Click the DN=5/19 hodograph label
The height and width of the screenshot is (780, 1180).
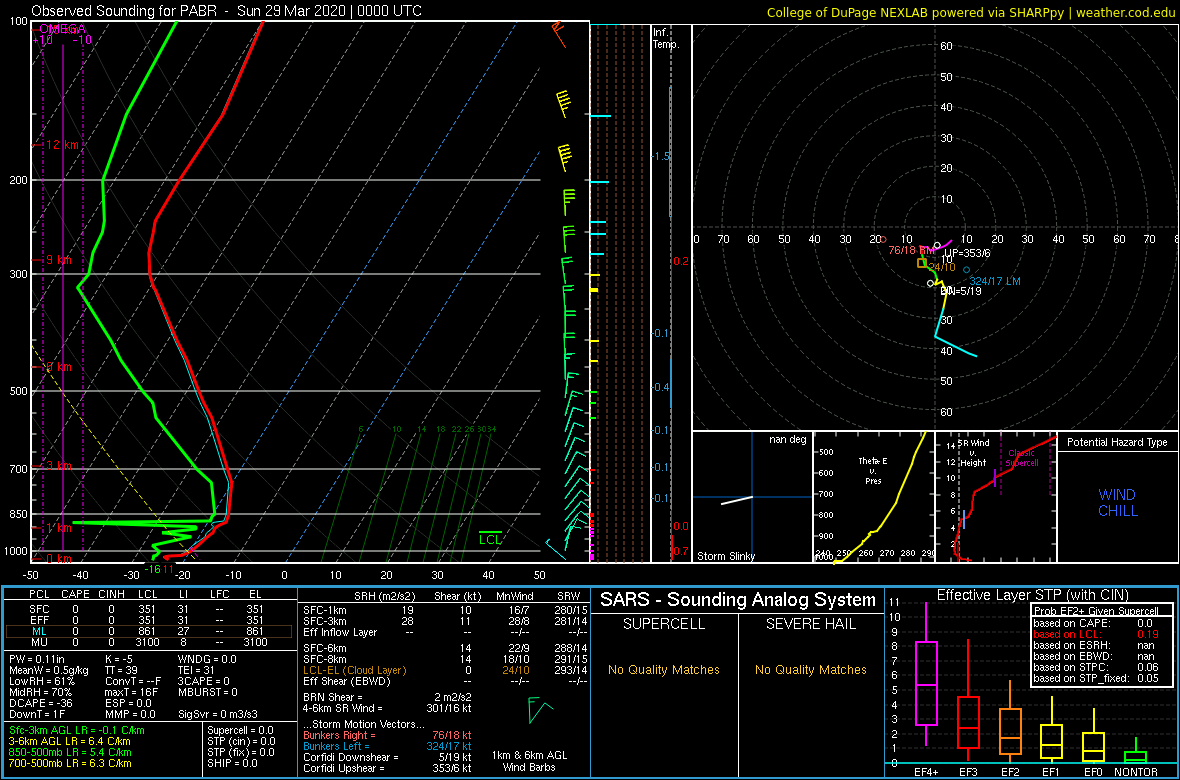tap(959, 291)
